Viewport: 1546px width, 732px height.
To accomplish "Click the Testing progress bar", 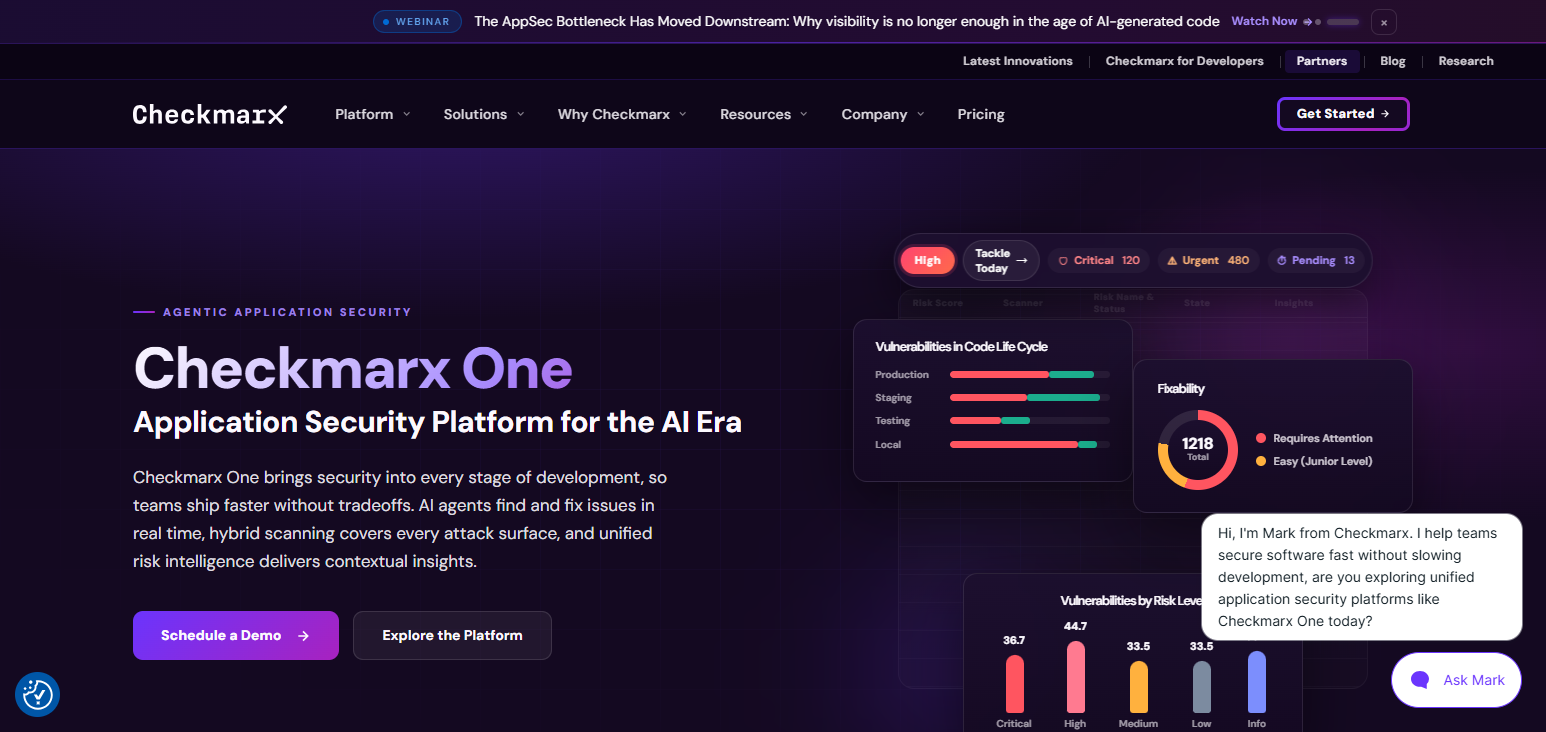I will pos(1030,421).
